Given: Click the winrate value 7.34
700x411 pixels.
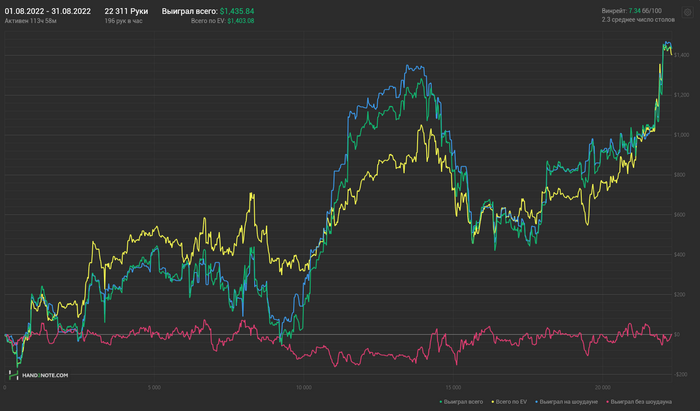Looking at the screenshot, I should (x=634, y=11).
